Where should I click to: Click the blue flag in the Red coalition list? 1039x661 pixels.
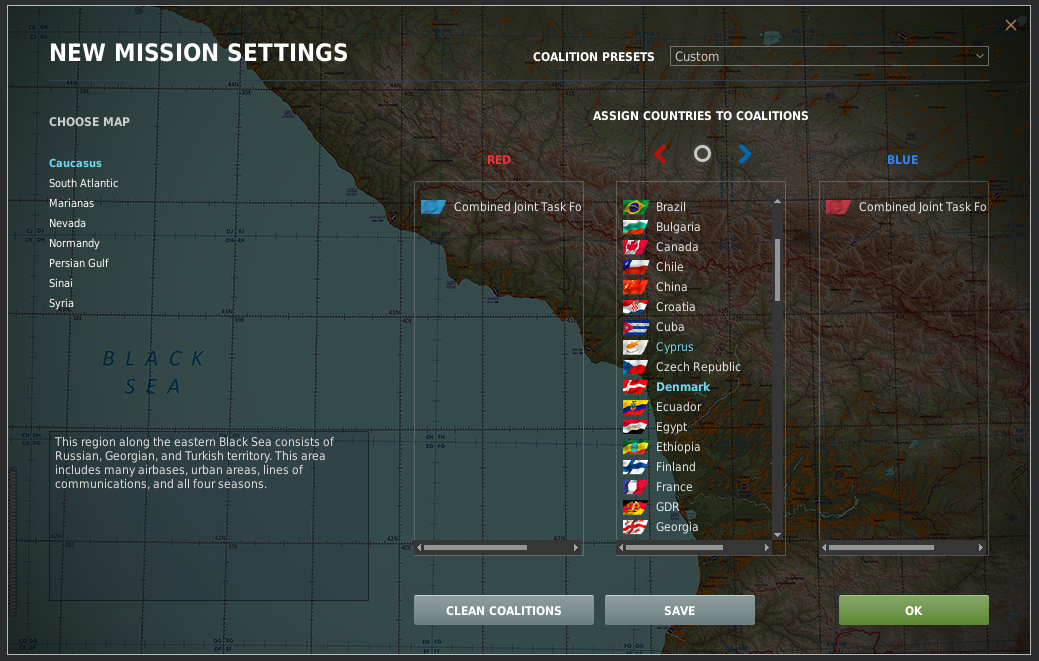point(433,207)
